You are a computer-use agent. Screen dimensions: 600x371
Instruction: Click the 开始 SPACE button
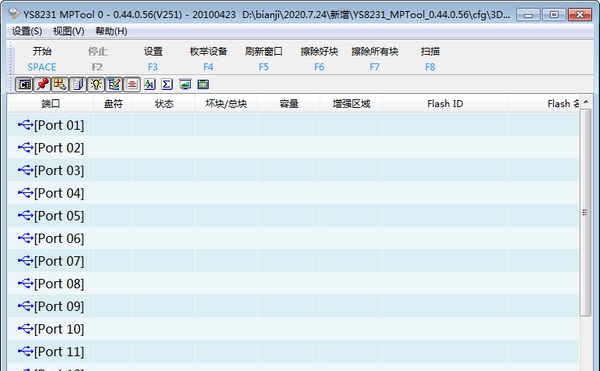[42, 59]
